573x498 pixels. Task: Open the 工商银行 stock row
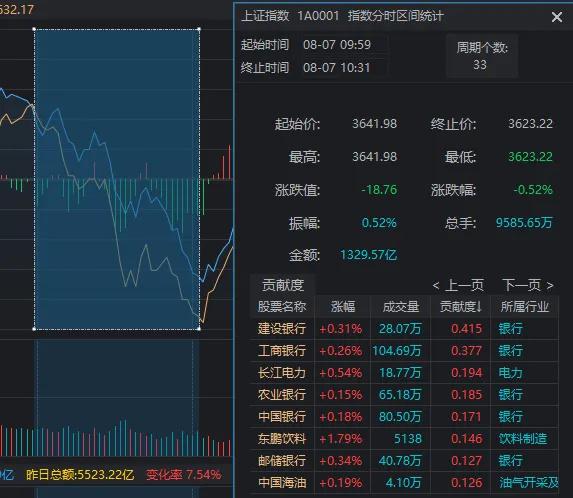pyautogui.click(x=404, y=351)
